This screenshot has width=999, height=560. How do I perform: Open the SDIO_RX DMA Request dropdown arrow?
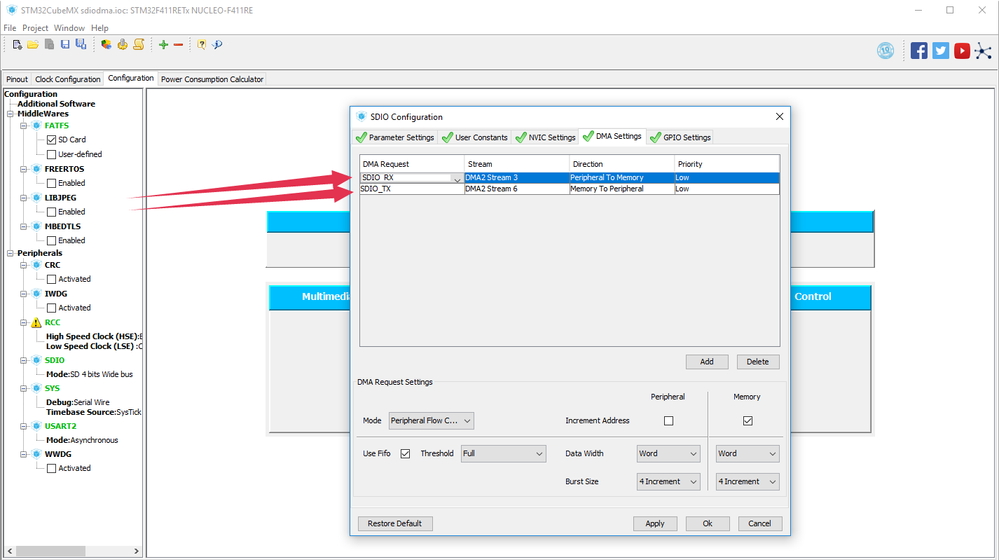(457, 178)
